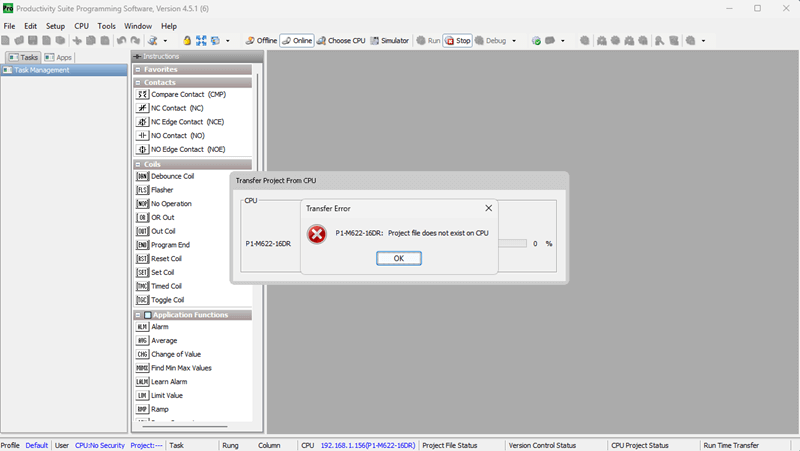800x451 pixels.
Task: Pick the NC Contact instruction icon
Action: [142, 108]
